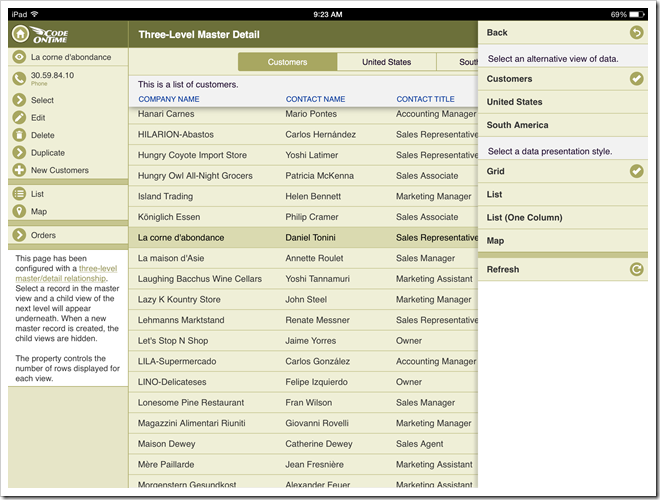Tap the Three-Level Master Detail title

(x=199, y=35)
